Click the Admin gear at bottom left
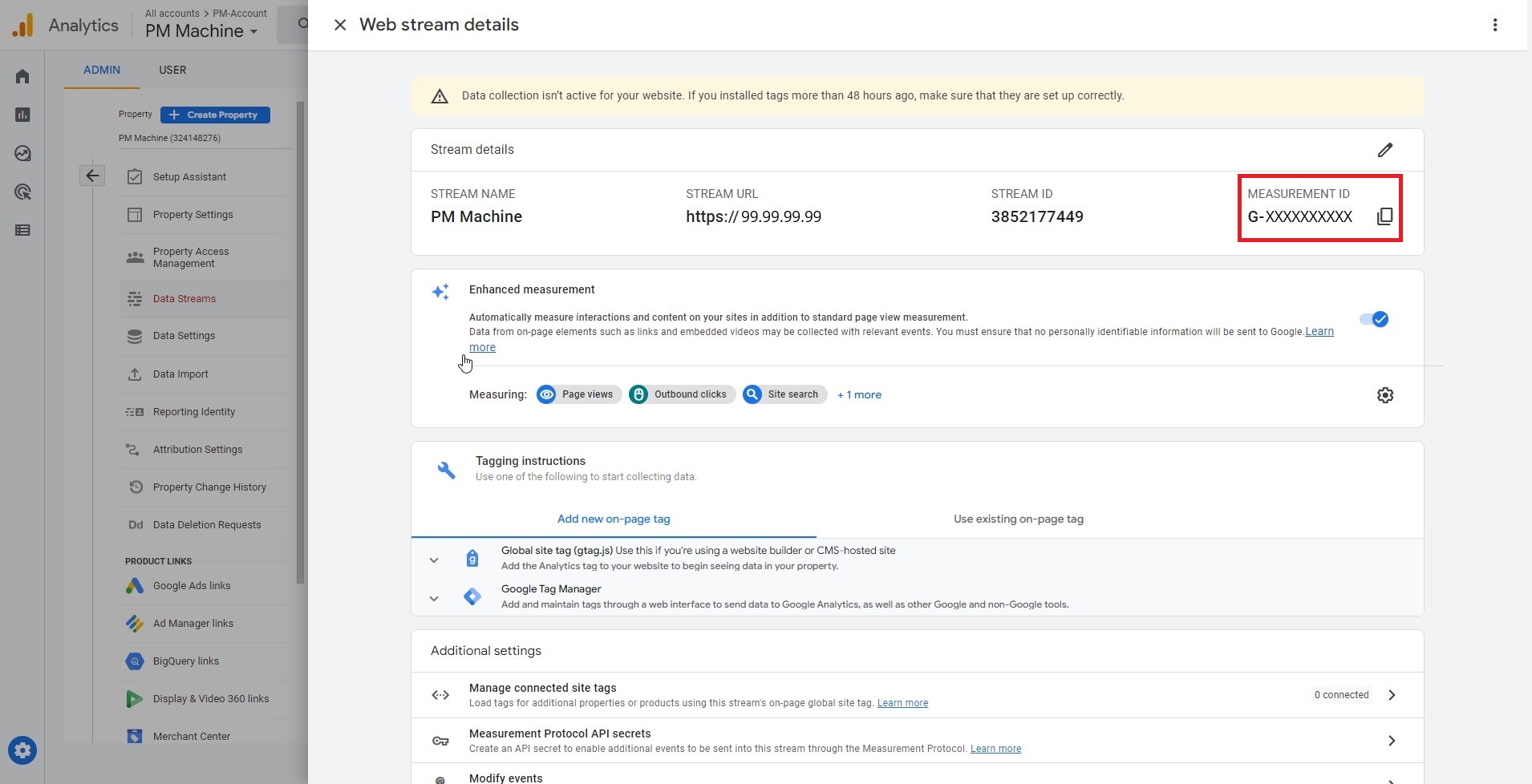This screenshot has height=784, width=1532. tap(22, 750)
